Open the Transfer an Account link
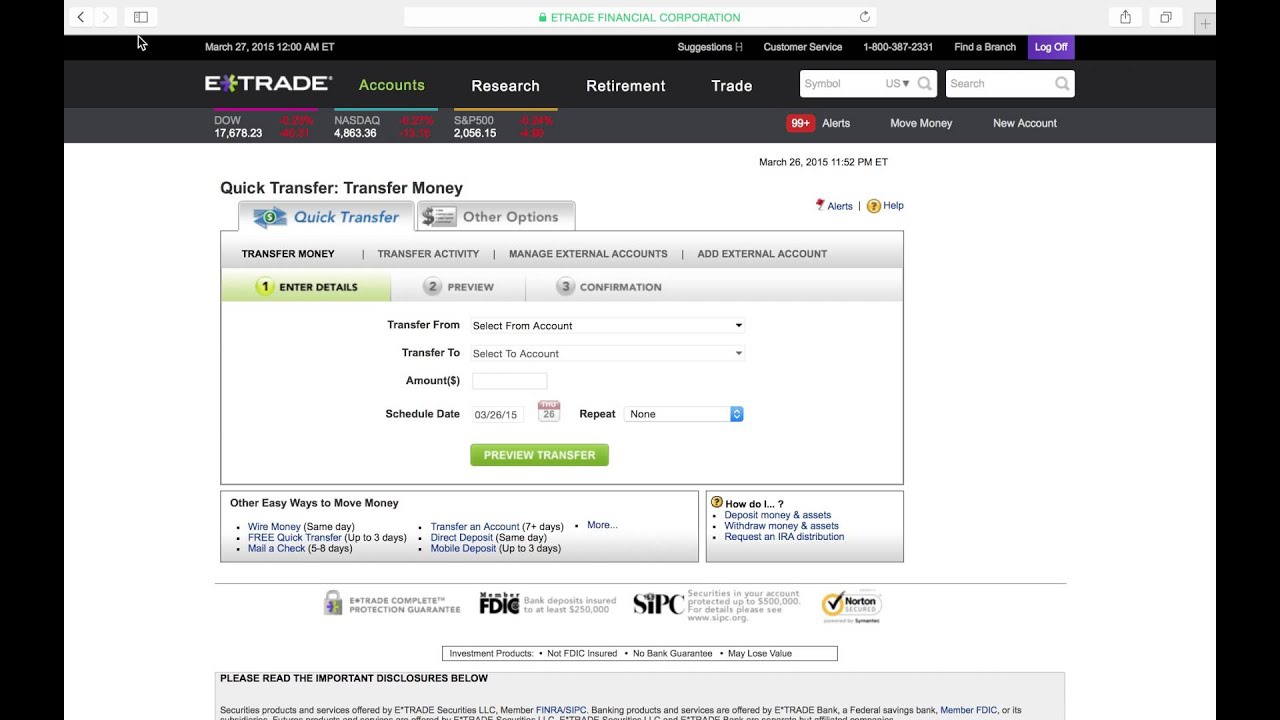 point(475,527)
